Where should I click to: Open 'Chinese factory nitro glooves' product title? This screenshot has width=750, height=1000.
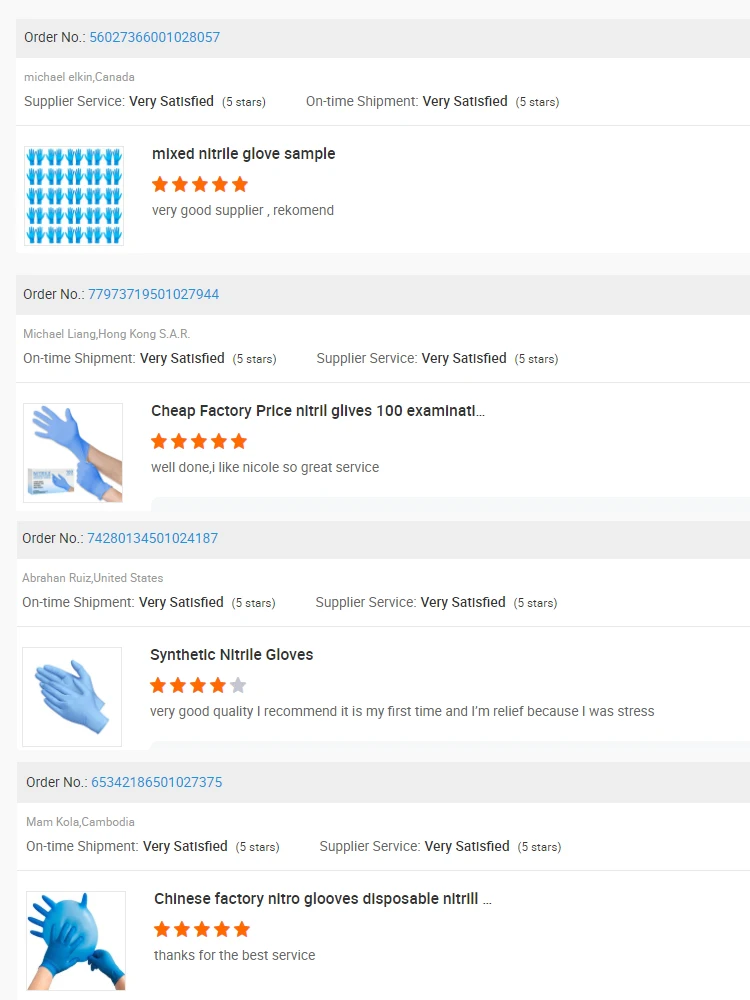322,899
